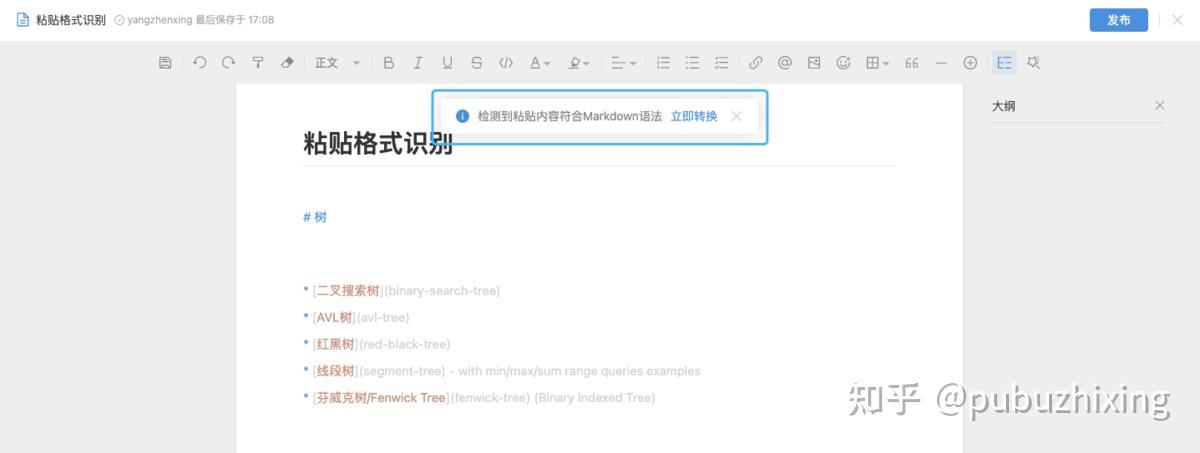
Task: Close the 大纲 outline panel
Action: click(x=1160, y=105)
